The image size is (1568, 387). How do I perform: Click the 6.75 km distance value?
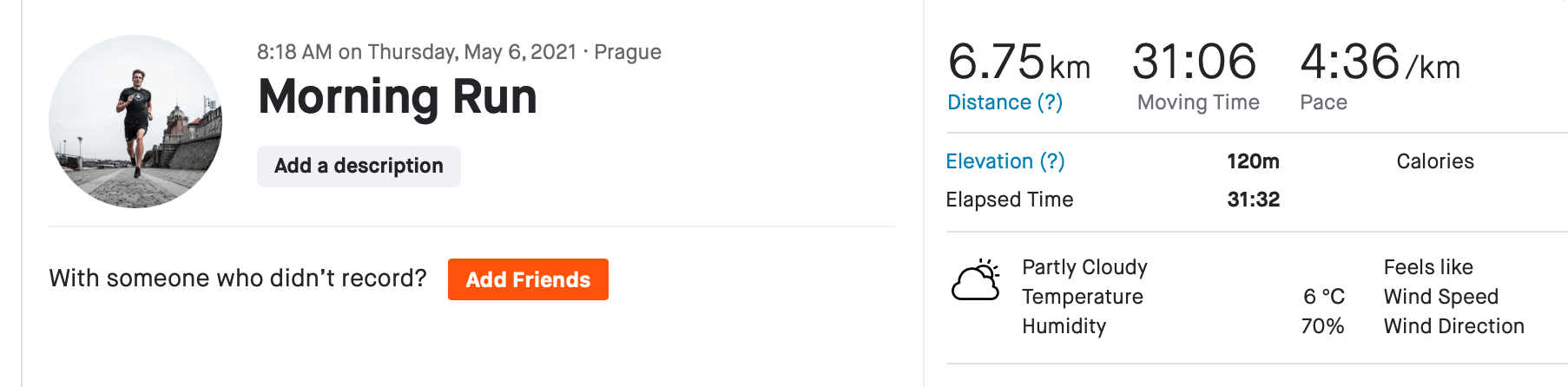pyautogui.click(x=1018, y=62)
